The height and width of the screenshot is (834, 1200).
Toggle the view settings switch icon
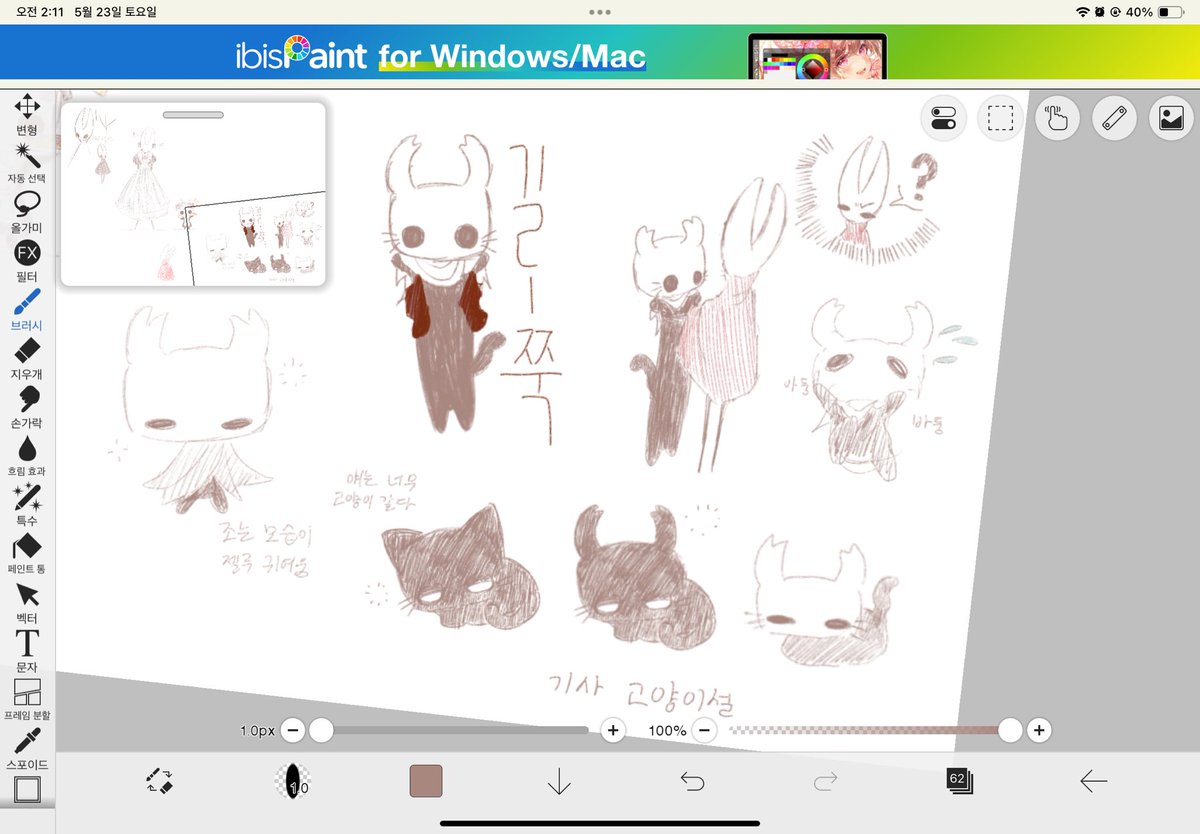(x=943, y=120)
